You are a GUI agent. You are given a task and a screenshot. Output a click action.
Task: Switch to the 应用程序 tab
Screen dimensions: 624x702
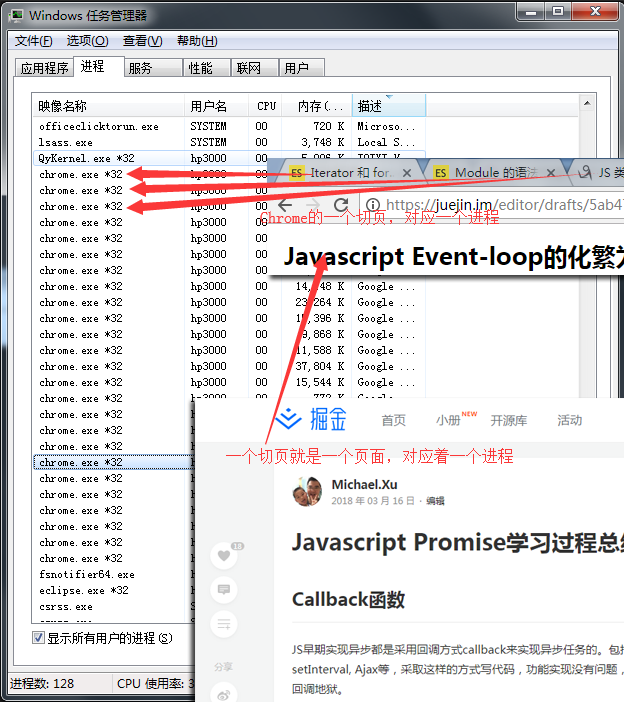click(44, 68)
